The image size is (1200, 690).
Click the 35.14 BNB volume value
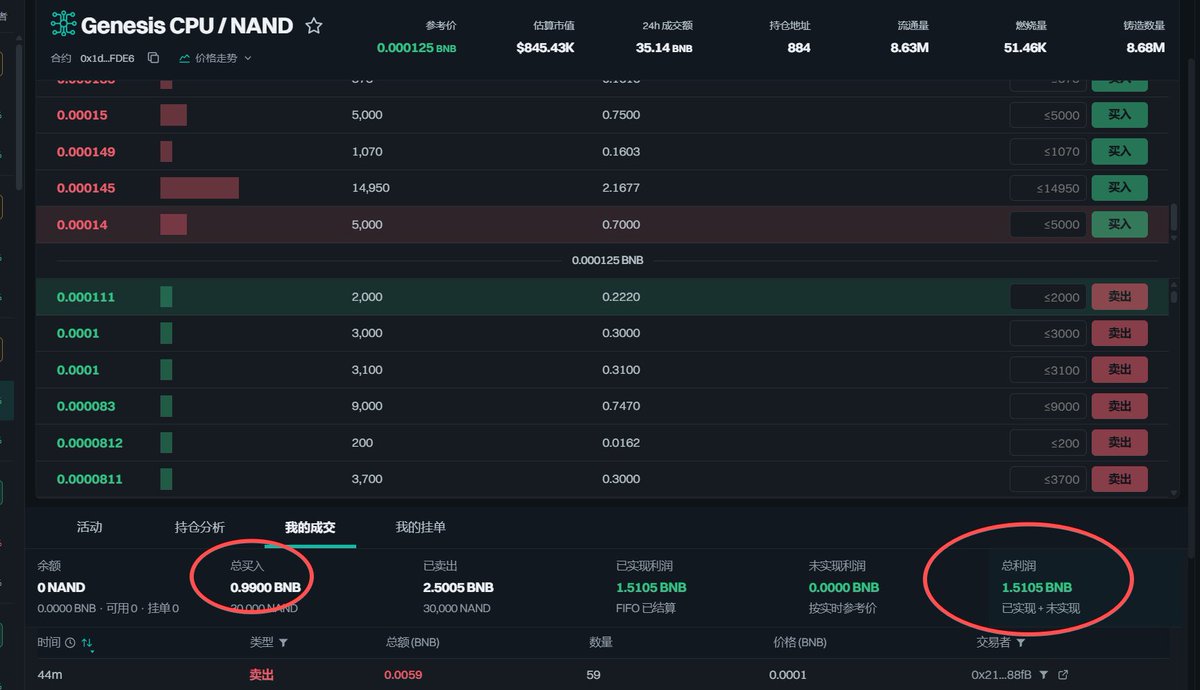coord(664,47)
